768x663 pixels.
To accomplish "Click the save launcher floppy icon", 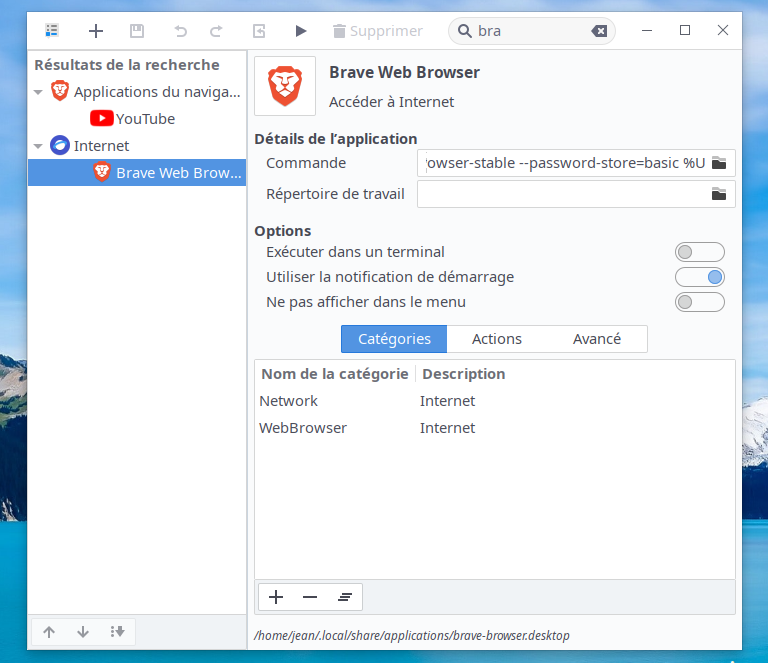I will click(137, 31).
